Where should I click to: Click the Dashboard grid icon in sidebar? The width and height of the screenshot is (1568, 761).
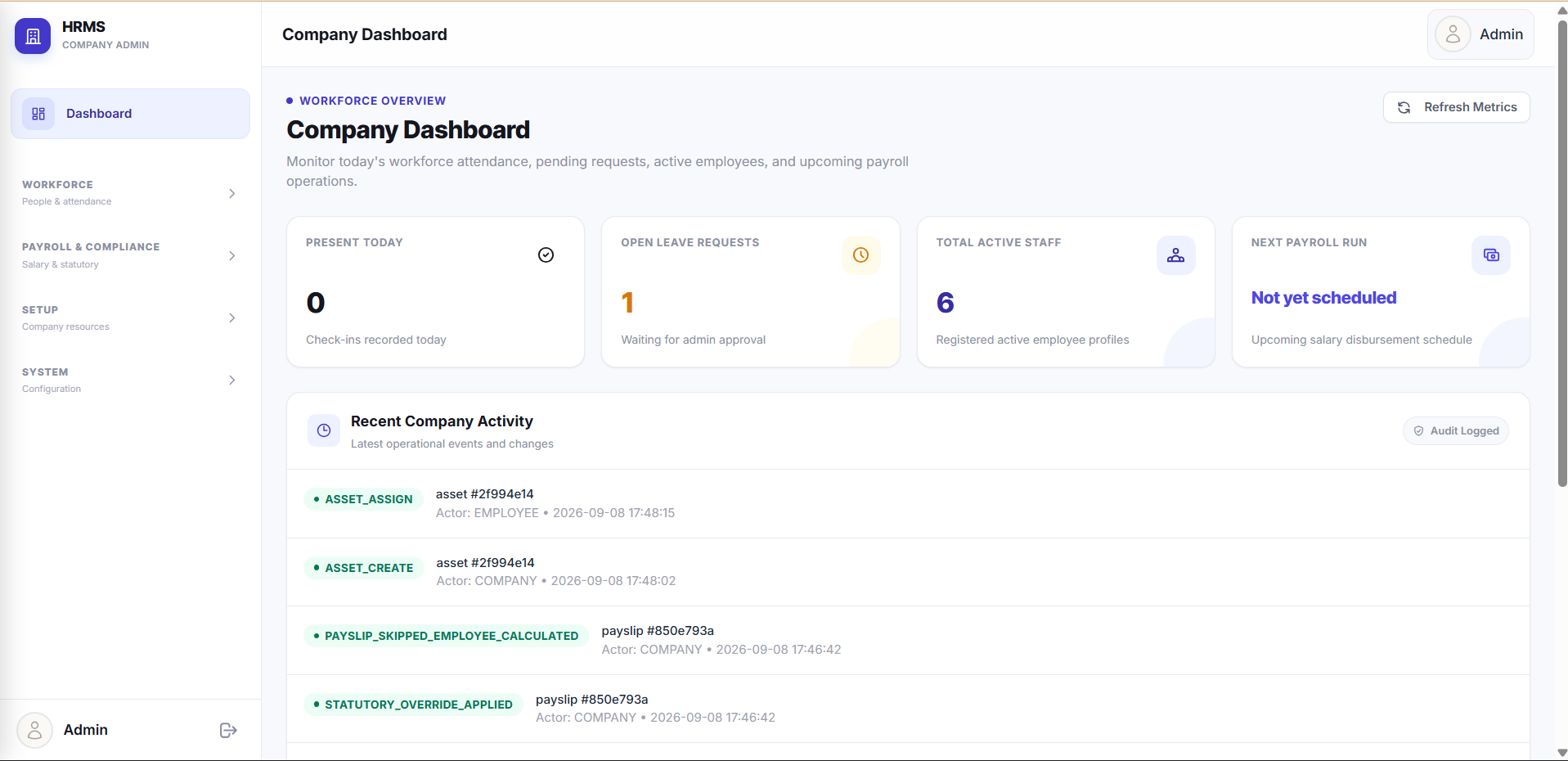tap(38, 114)
